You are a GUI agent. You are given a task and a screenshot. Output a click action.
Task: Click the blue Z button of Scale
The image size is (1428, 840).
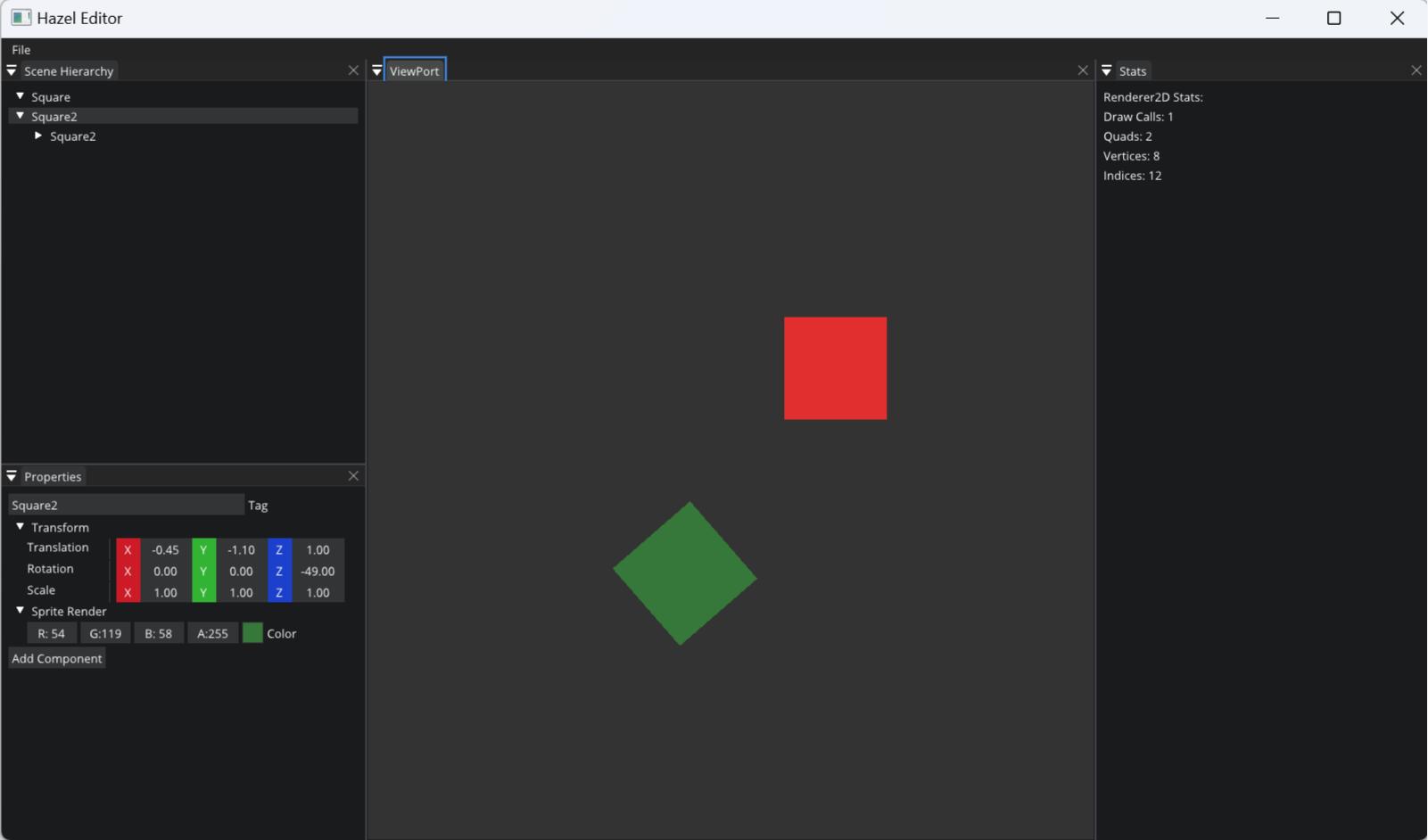coord(279,593)
